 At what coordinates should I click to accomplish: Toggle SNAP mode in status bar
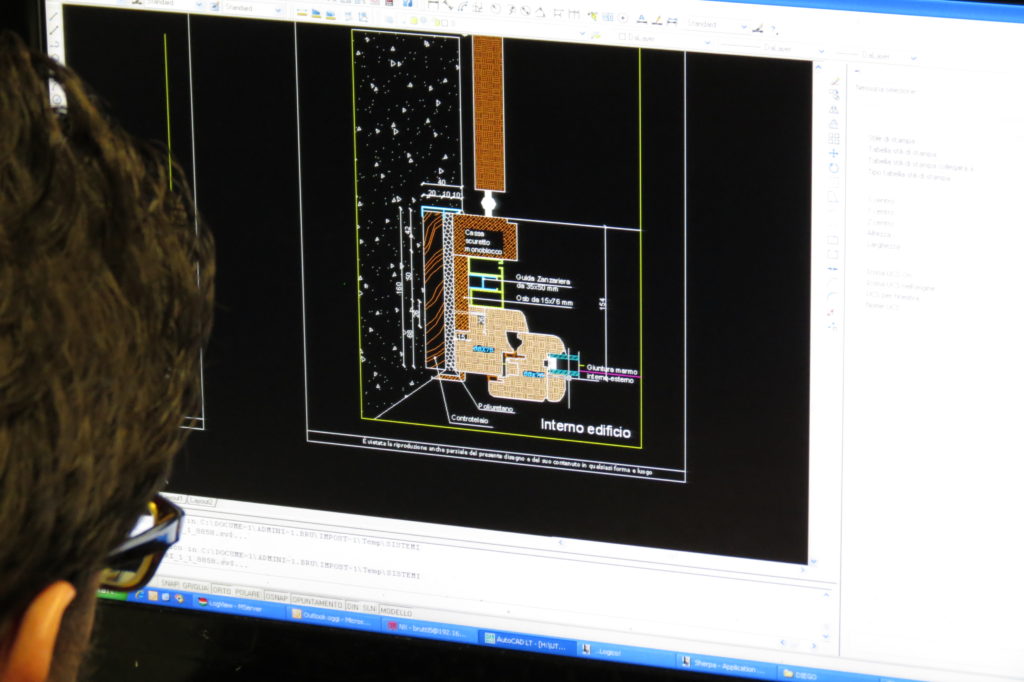170,583
